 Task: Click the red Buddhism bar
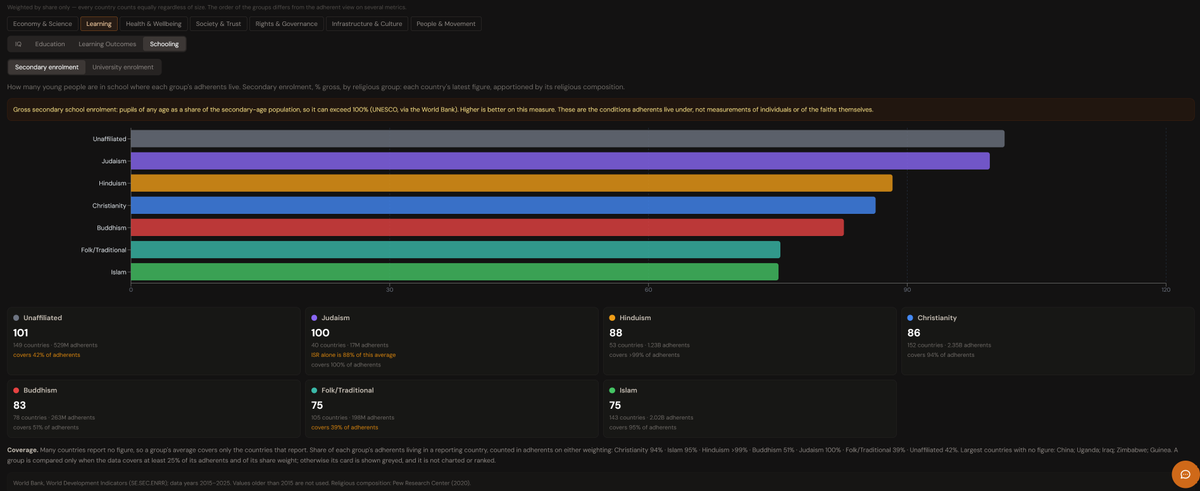[x=487, y=227]
